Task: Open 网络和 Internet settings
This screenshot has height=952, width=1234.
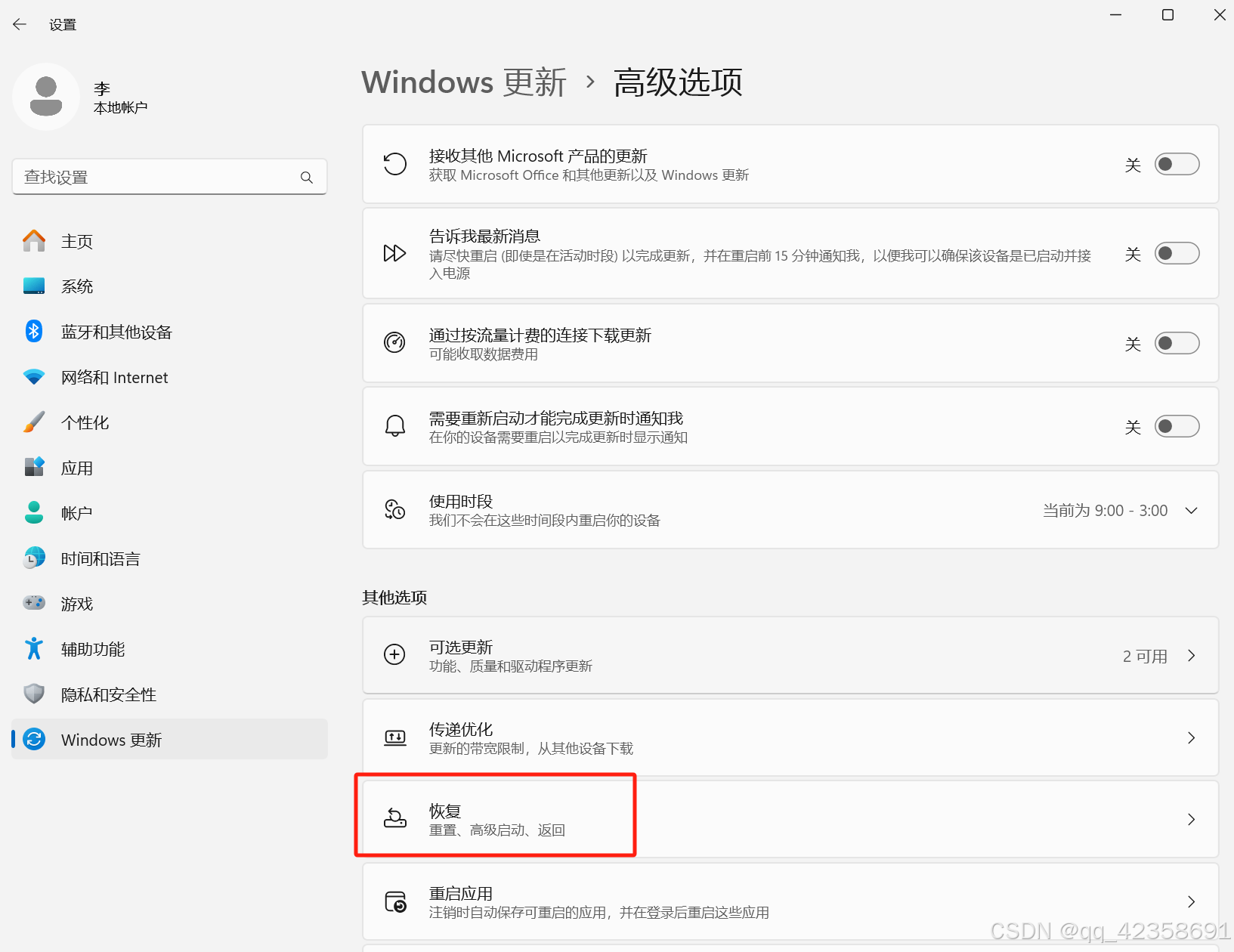Action: (169, 377)
